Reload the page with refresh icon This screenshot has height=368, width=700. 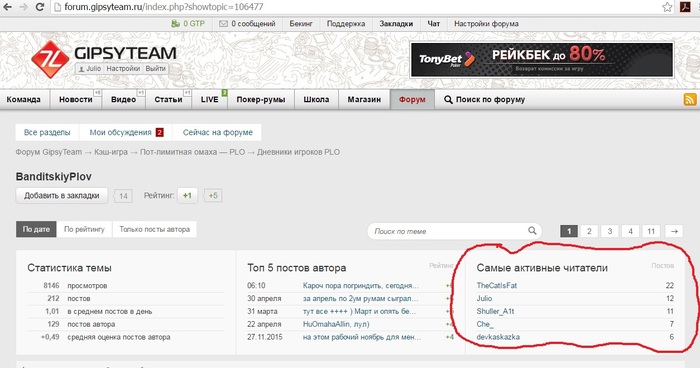tap(39, 7)
